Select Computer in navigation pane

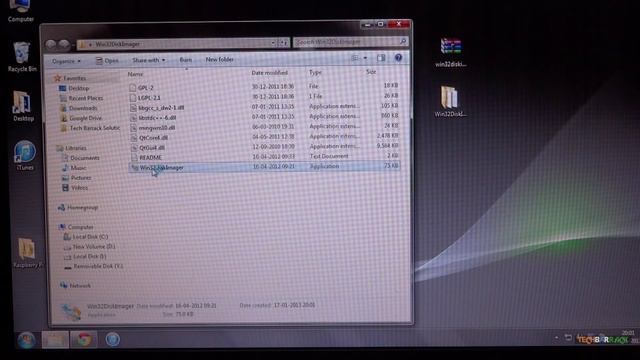point(76,227)
